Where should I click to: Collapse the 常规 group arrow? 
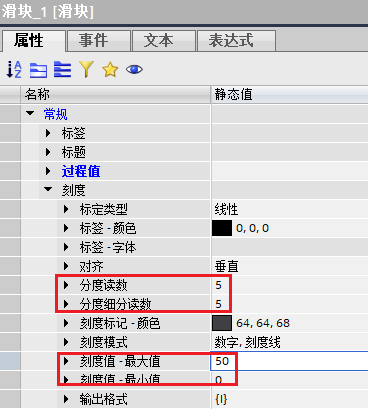(30, 113)
